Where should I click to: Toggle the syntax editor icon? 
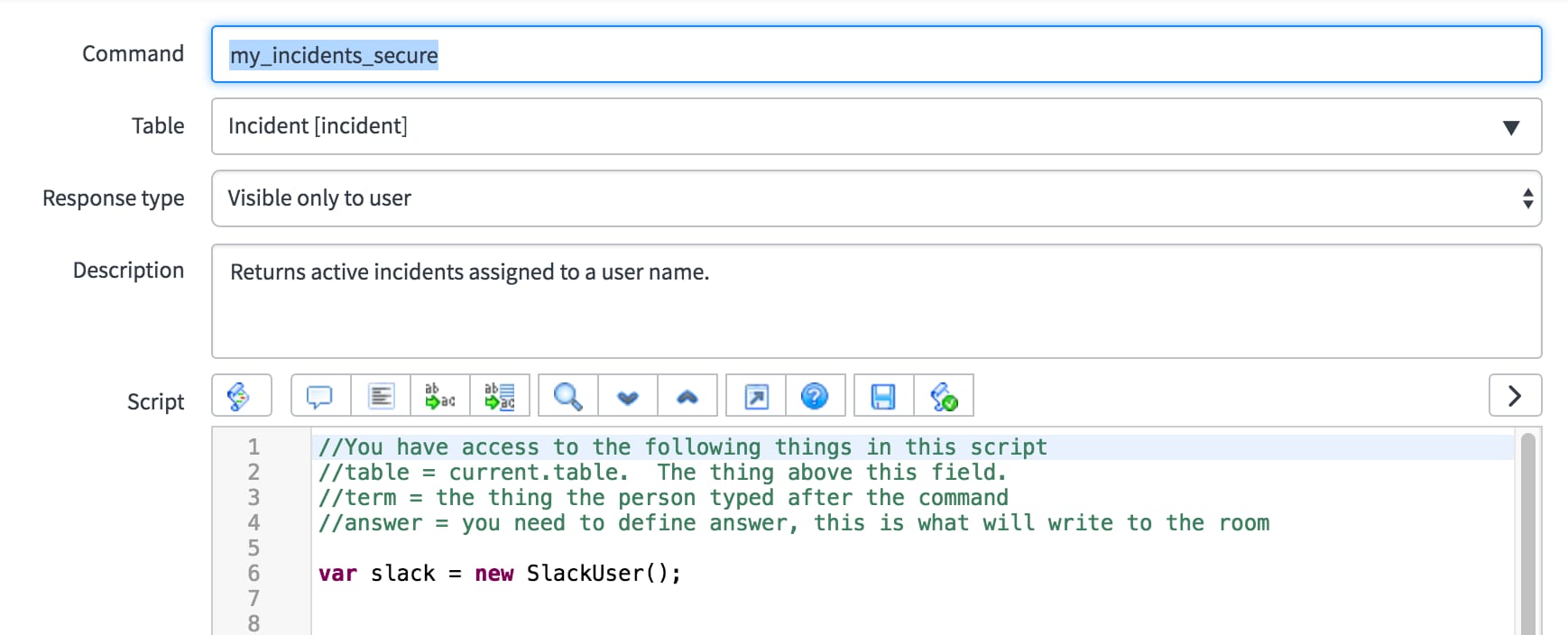(x=241, y=396)
